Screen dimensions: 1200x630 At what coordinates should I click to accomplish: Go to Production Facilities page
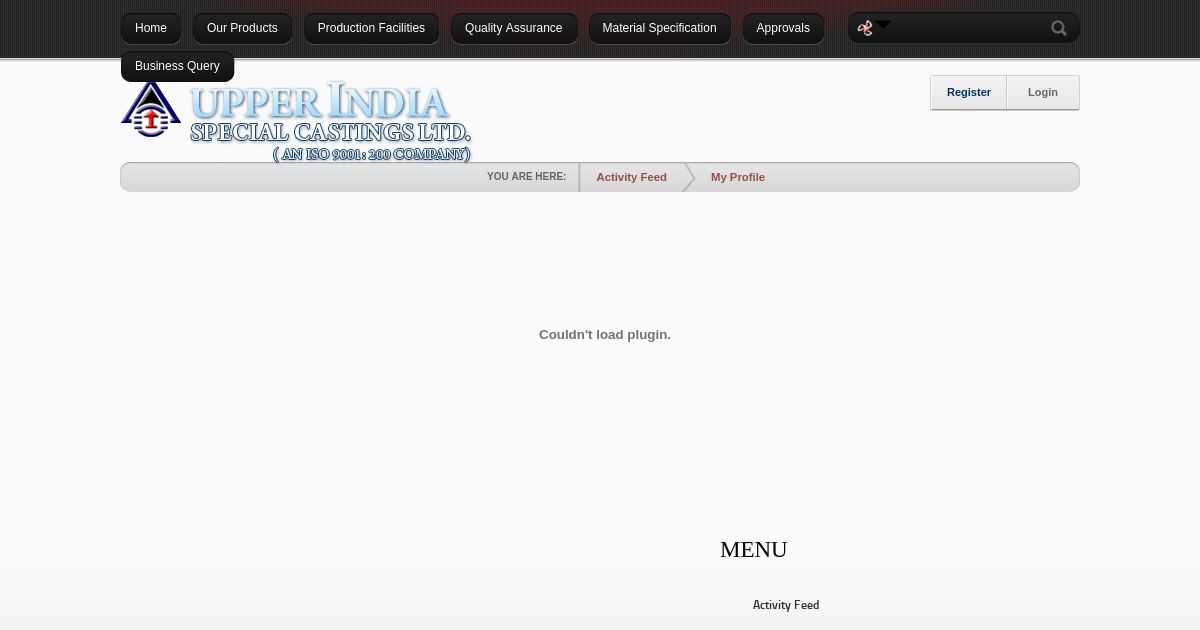[371, 28]
